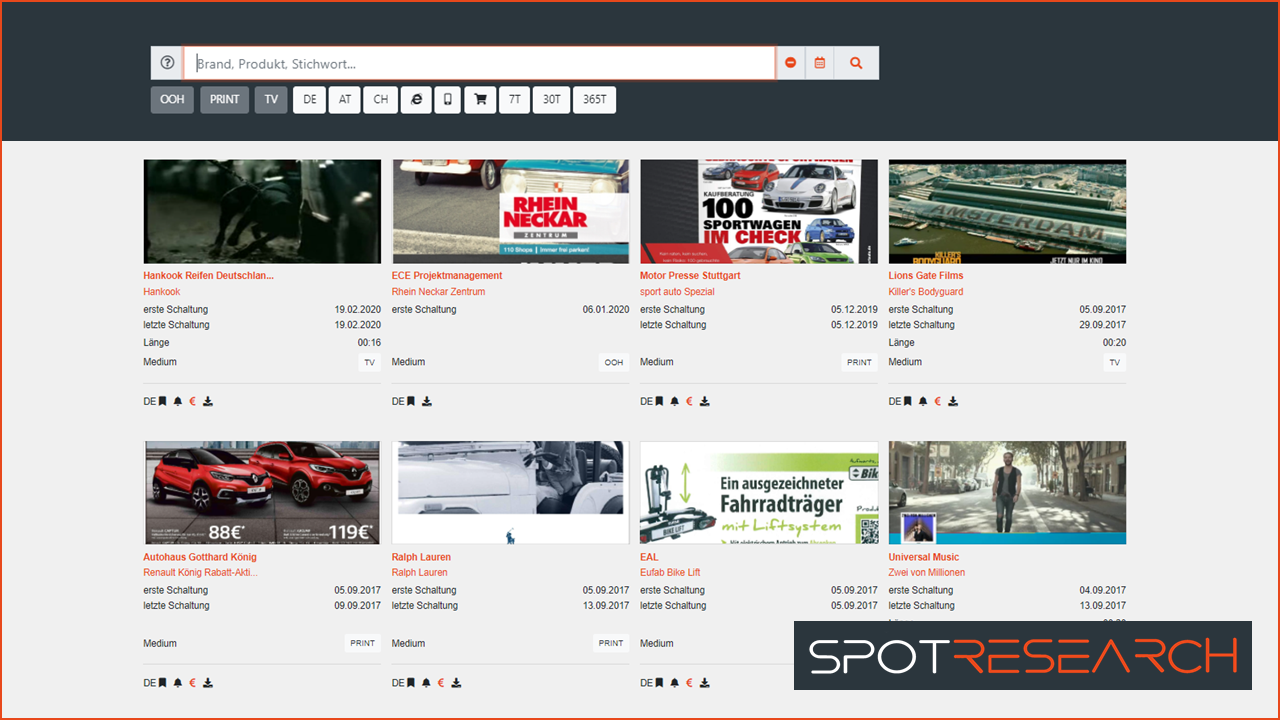Download the Autohaus Gotthard König ad
1280x720 pixels.
click(x=208, y=684)
